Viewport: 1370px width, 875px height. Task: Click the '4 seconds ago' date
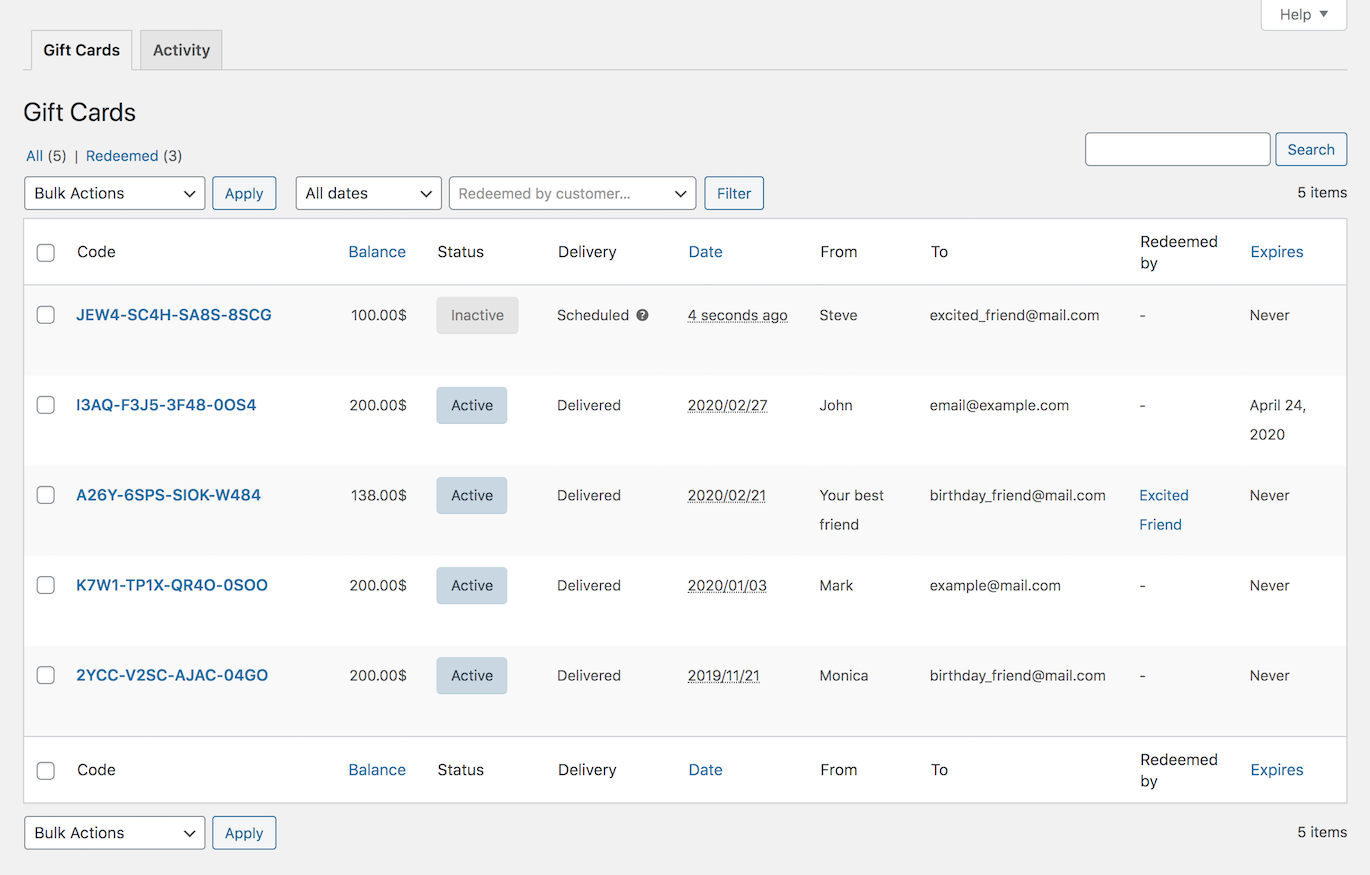point(738,315)
